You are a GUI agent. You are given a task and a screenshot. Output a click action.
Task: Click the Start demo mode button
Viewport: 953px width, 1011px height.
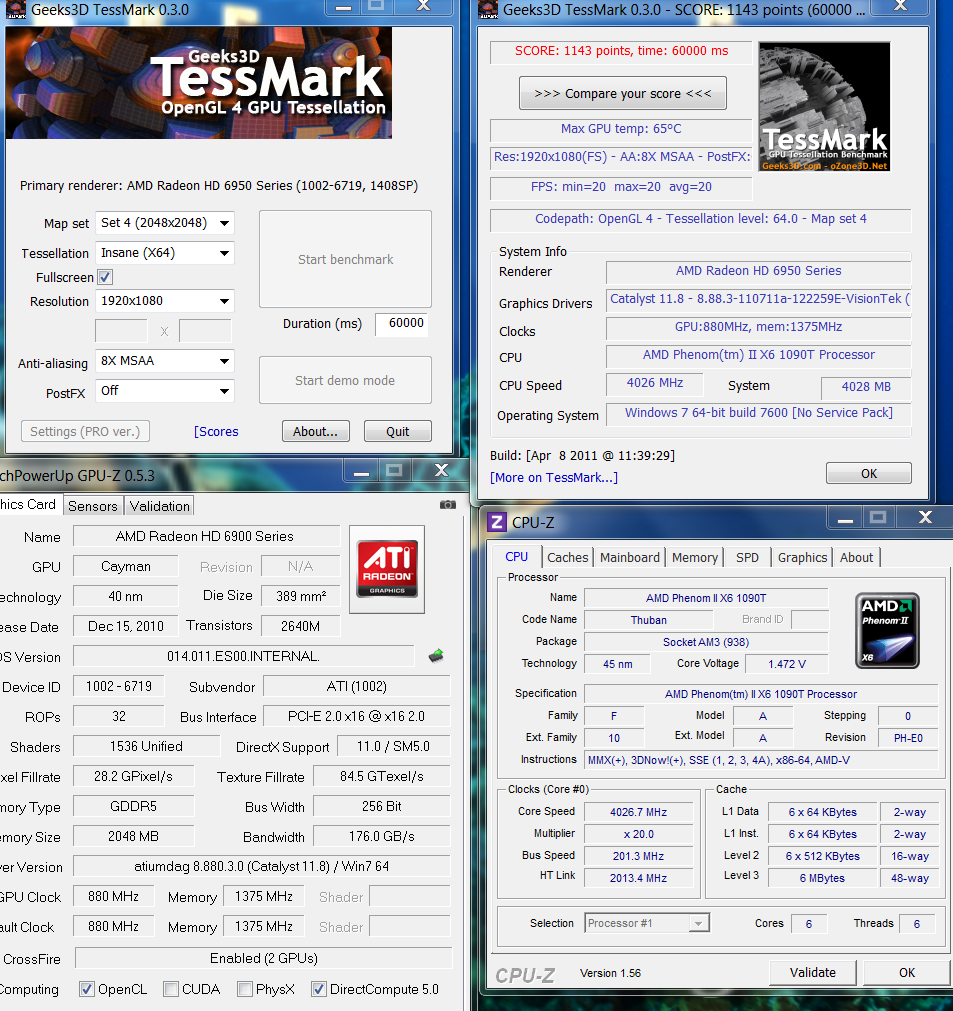click(346, 380)
